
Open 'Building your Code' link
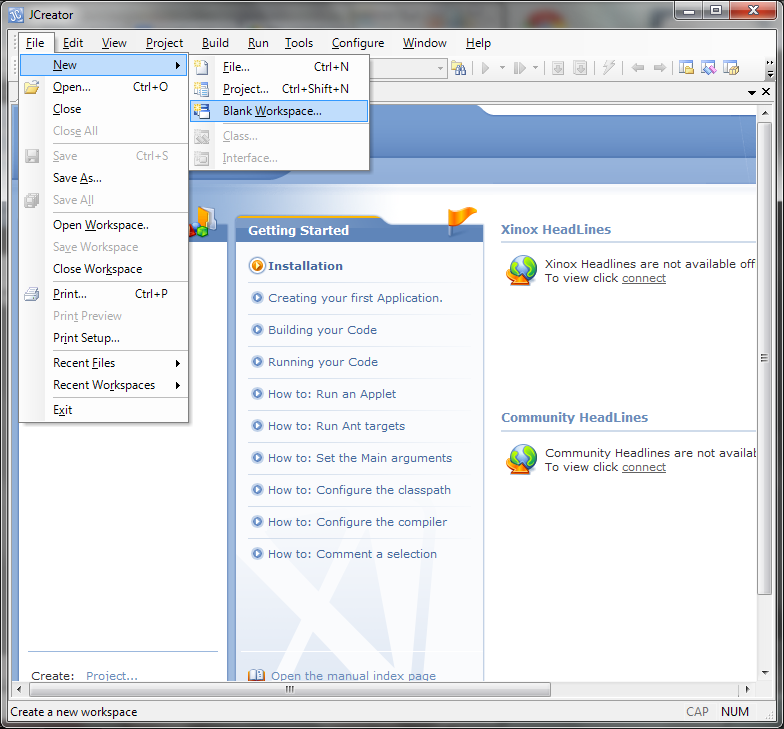[322, 330]
